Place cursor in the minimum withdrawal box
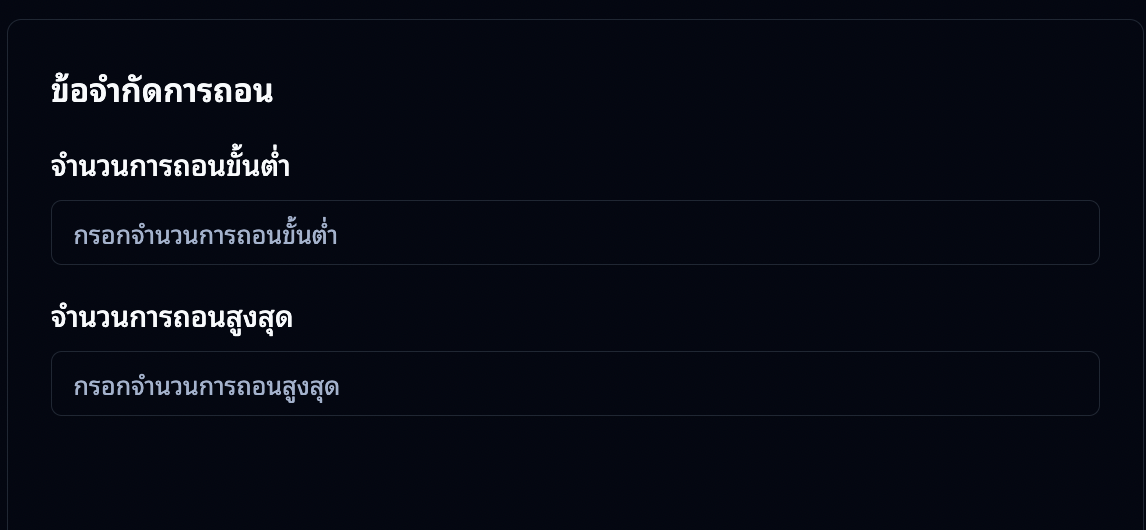The height and width of the screenshot is (530, 1146). (x=575, y=233)
